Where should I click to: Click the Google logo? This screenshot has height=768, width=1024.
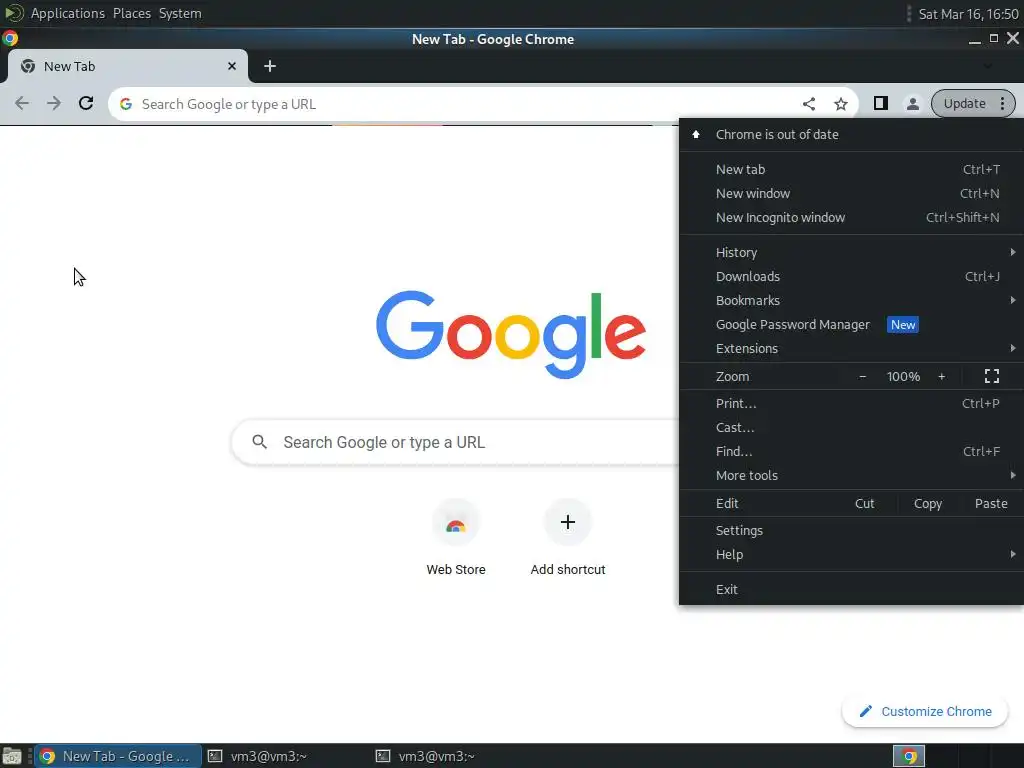coord(511,334)
